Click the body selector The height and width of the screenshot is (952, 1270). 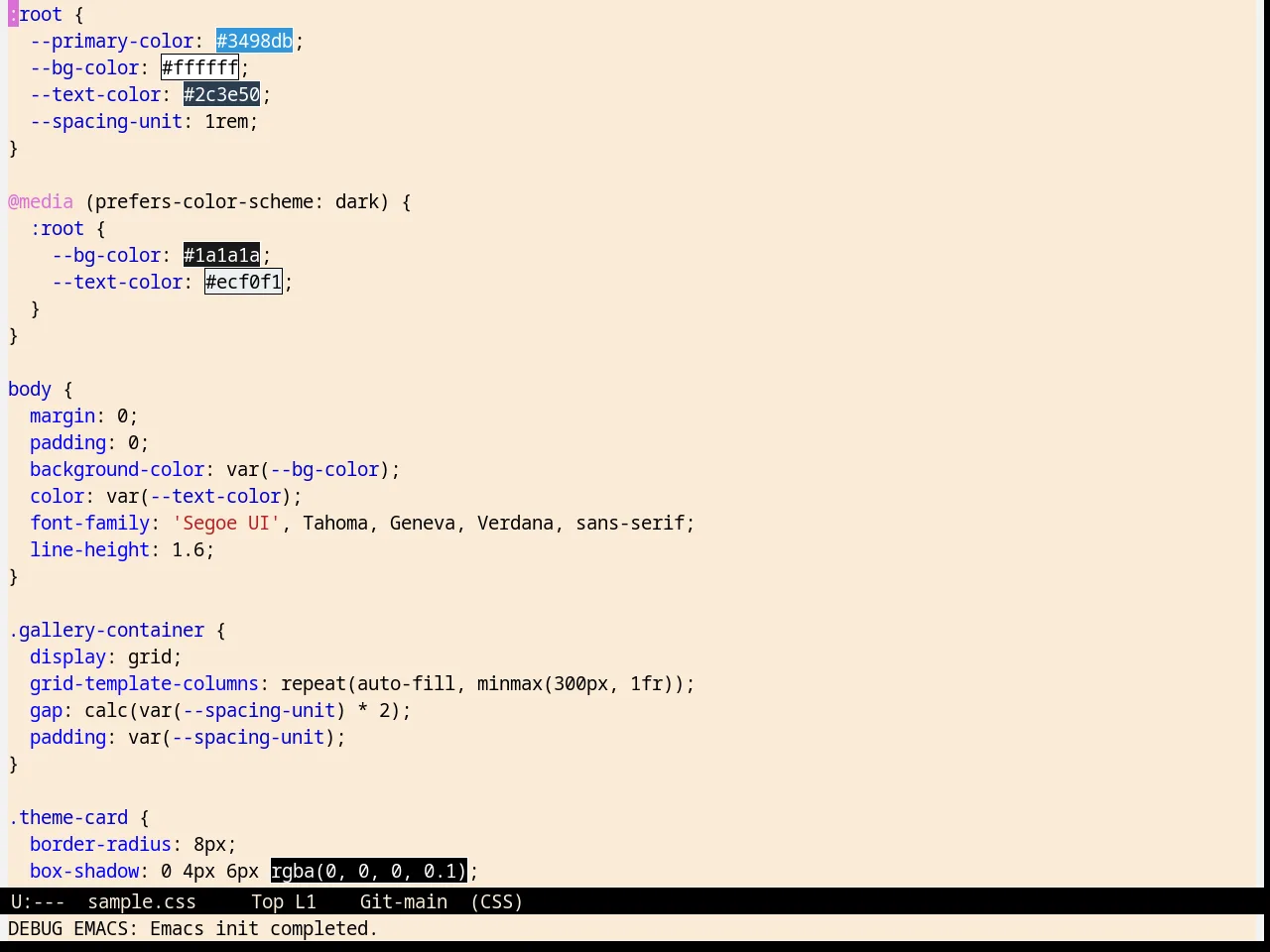pos(30,389)
